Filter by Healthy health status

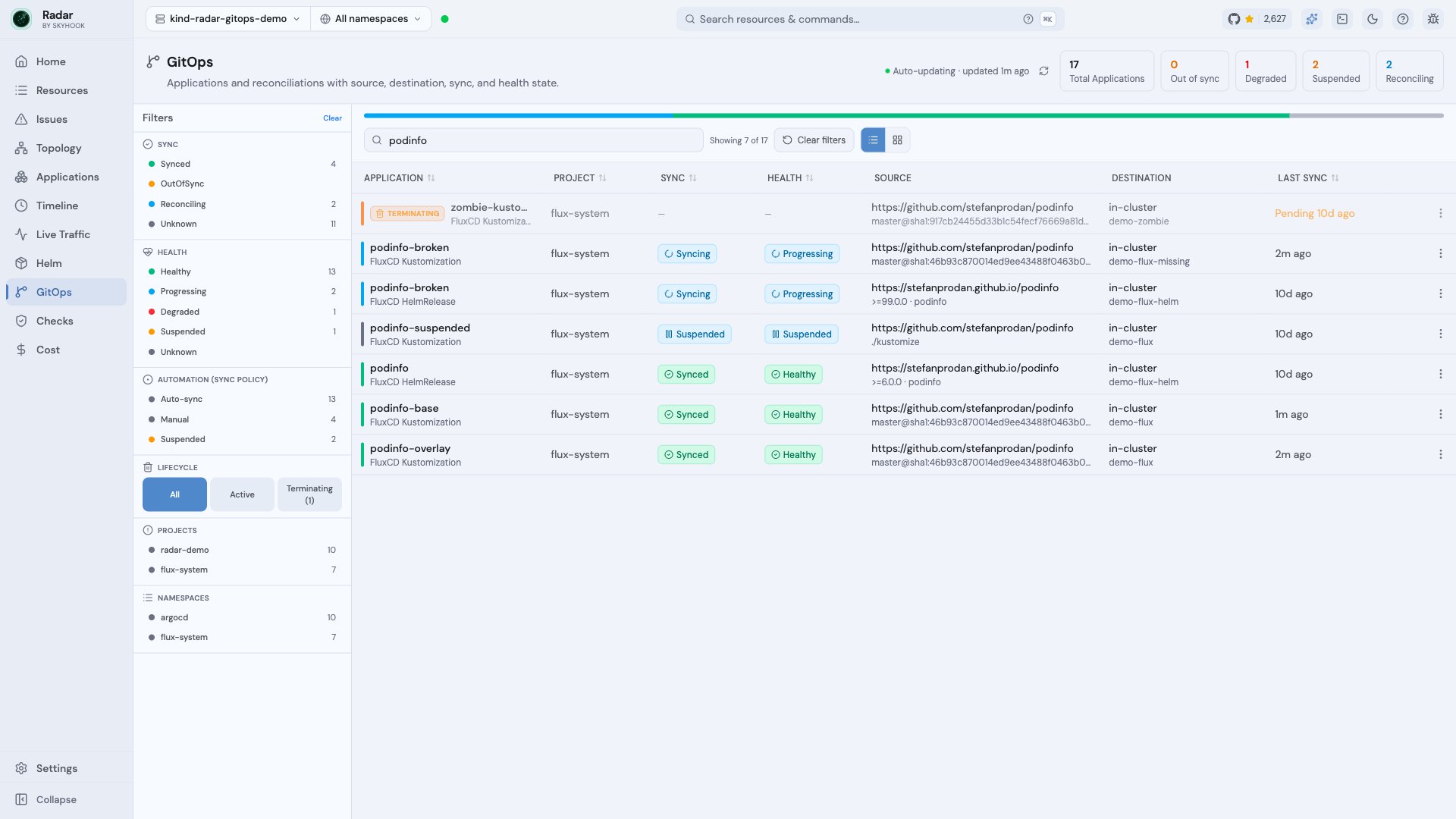242,271
